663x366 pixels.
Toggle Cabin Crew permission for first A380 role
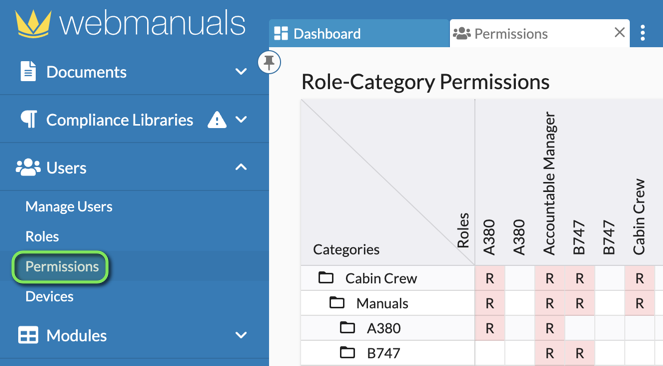490,278
